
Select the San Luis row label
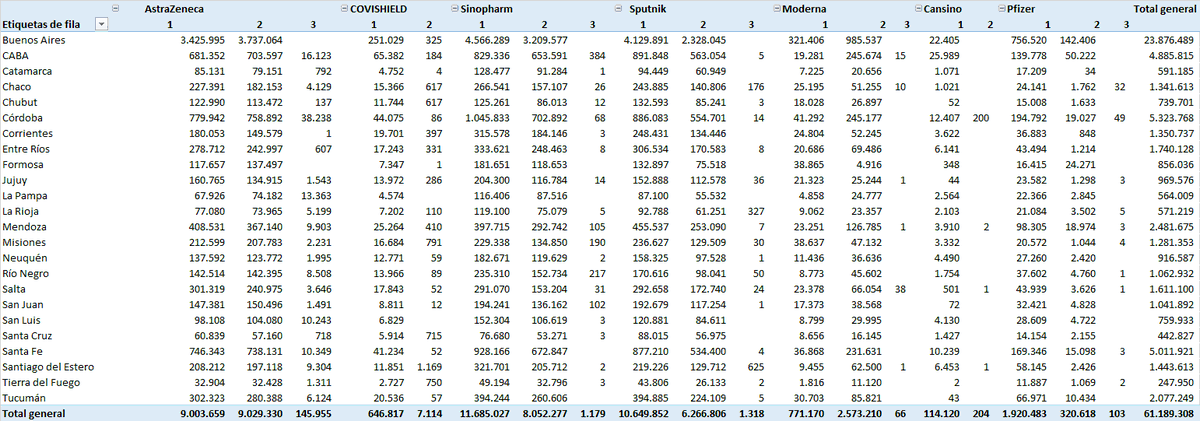pos(22,319)
